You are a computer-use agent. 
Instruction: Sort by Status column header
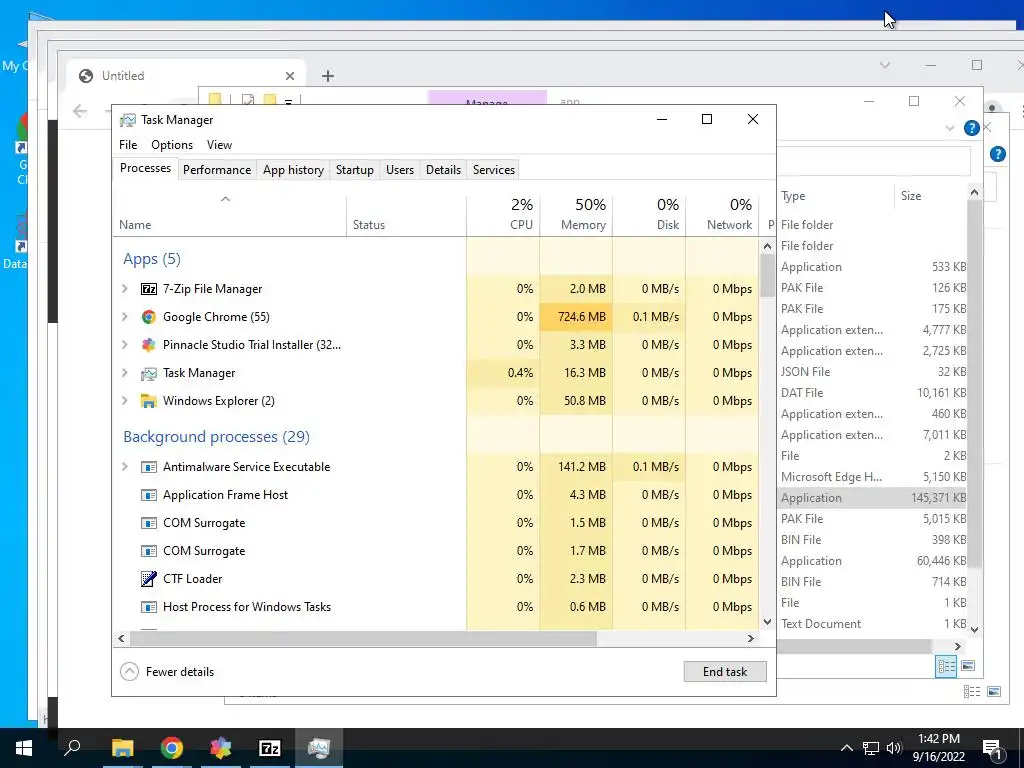[406, 214]
